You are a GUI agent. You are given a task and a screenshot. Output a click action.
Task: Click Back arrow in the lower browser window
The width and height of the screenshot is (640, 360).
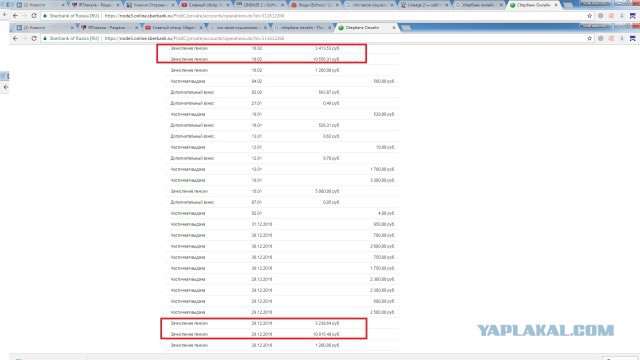coord(15,38)
